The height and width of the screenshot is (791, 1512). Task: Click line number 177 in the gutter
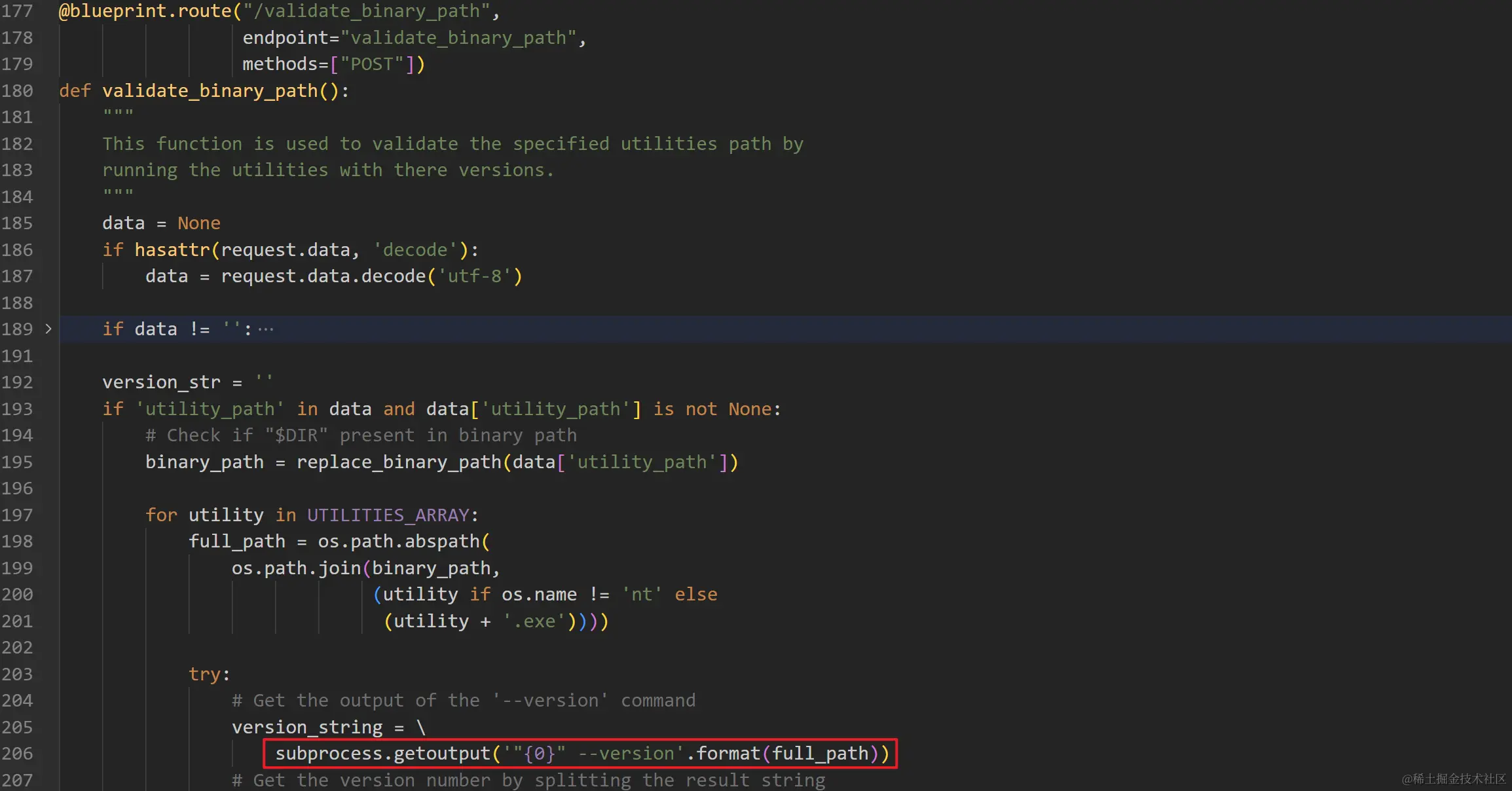(17, 11)
